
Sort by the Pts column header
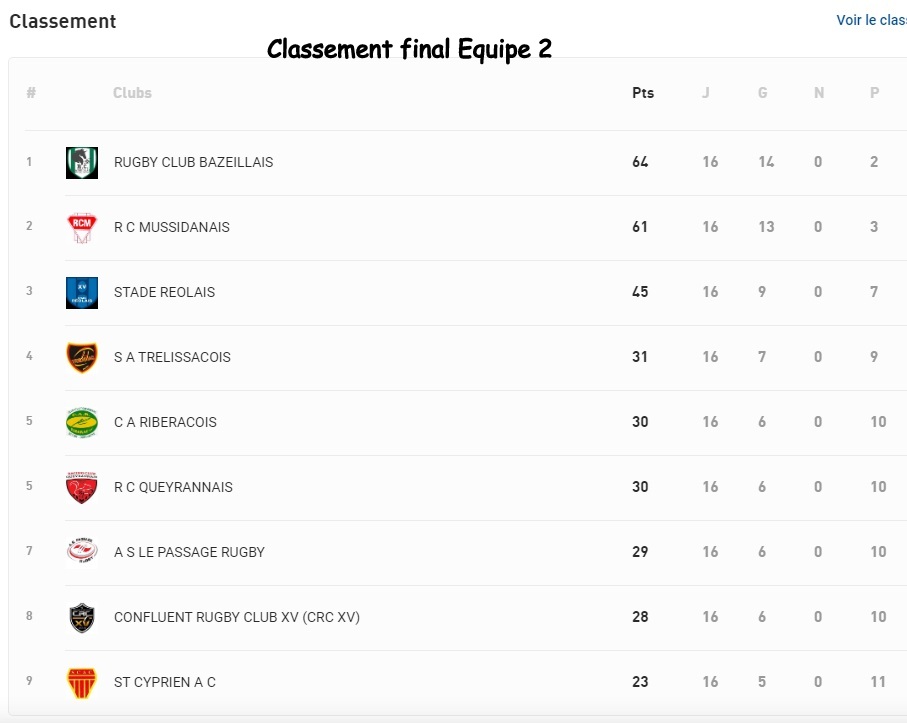tap(643, 93)
